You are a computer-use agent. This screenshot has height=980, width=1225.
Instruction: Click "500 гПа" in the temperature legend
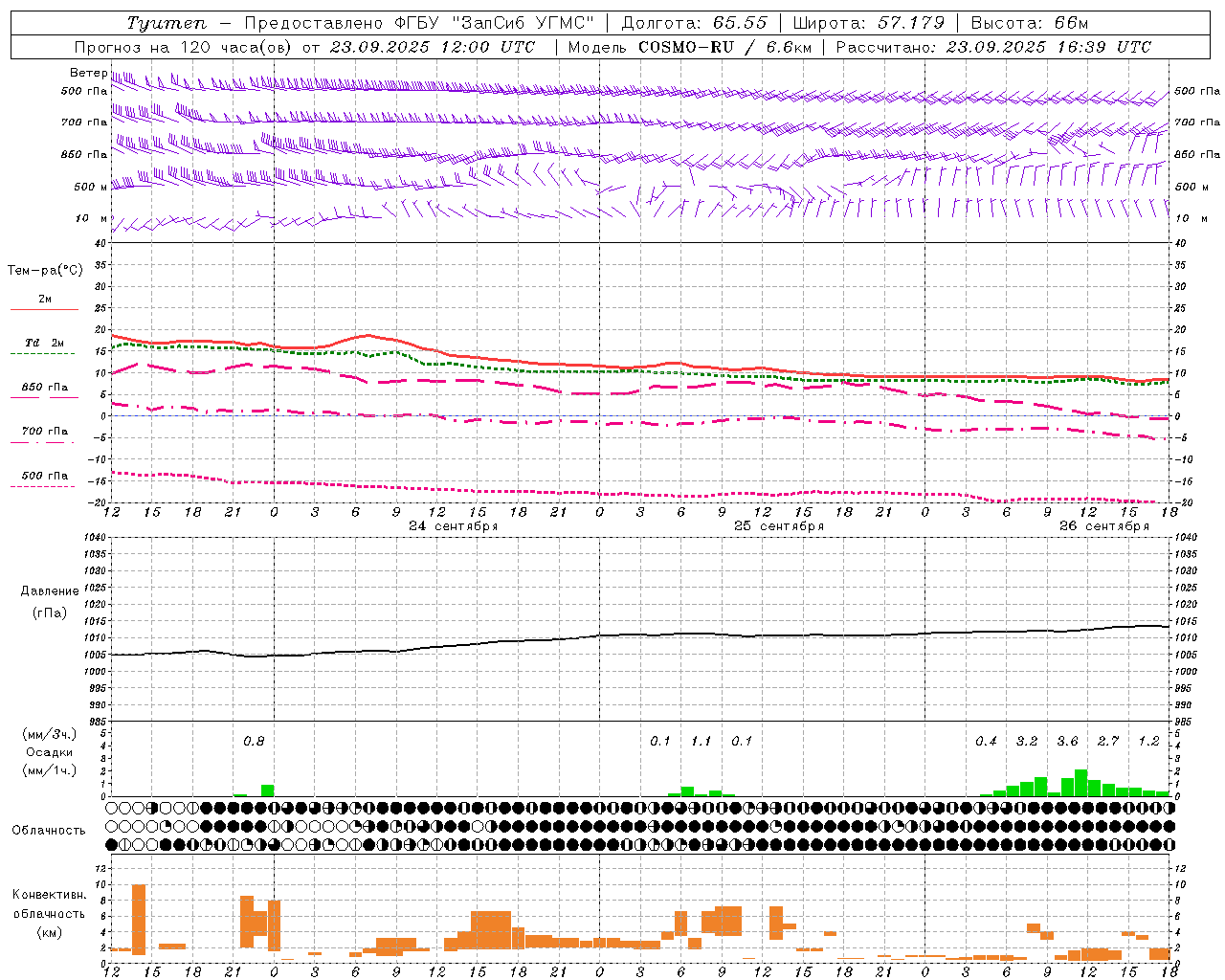tap(44, 476)
